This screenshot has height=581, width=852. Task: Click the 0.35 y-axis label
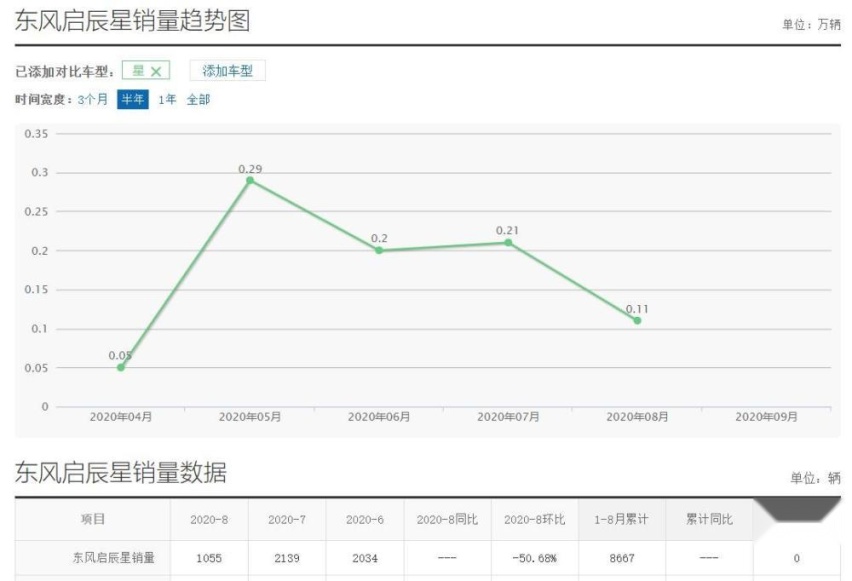click(x=36, y=134)
